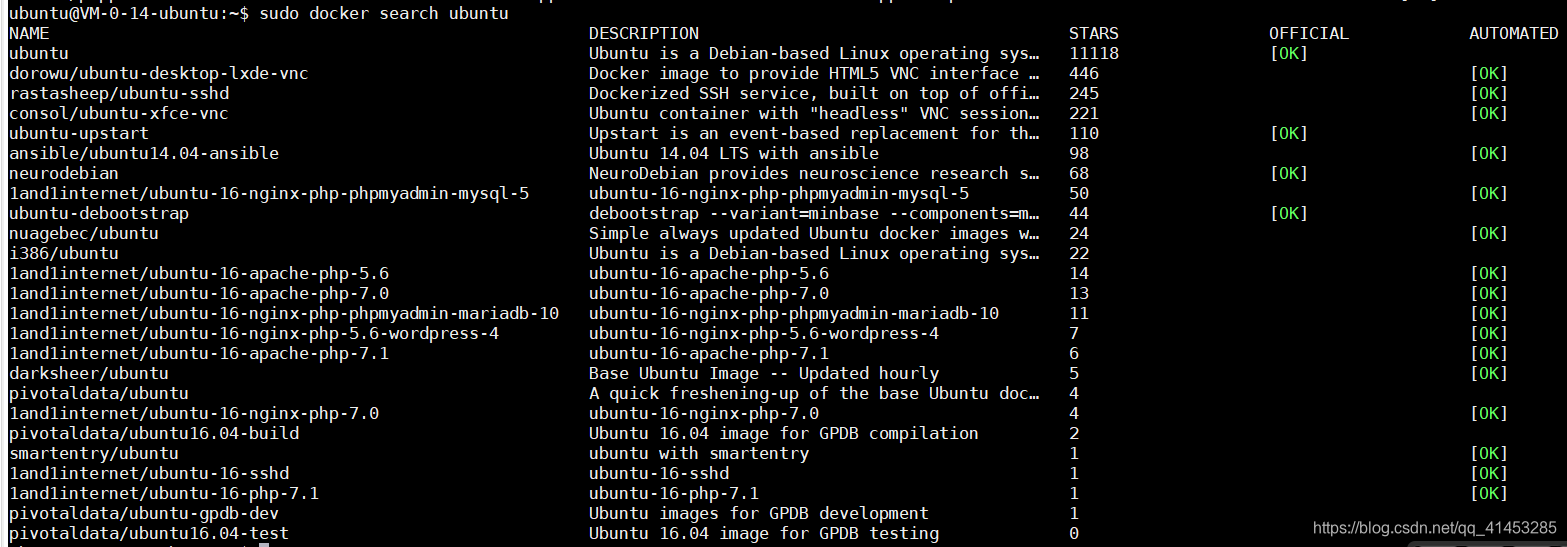Click the 'sudo docker search ubuntu' command text
The image size is (1567, 547).
384,14
